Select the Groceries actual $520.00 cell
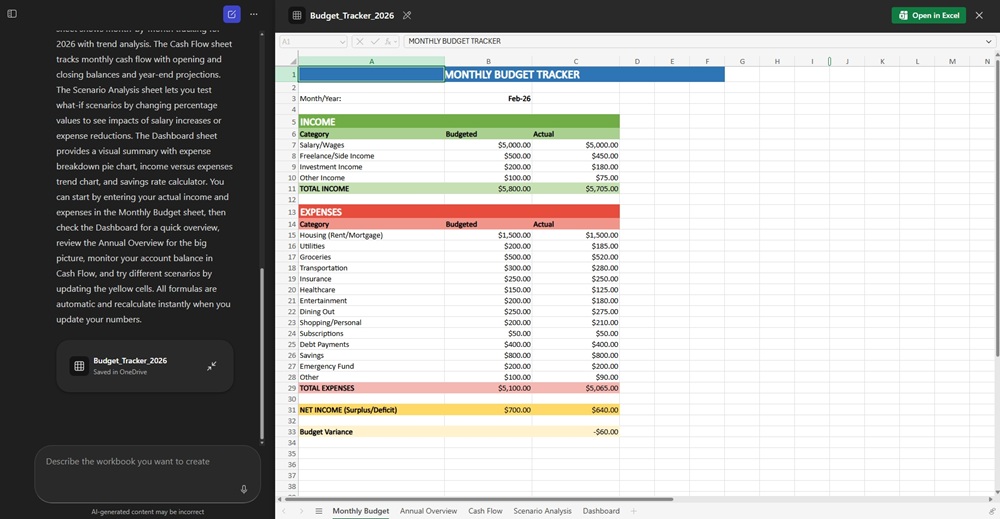This screenshot has height=519, width=1000. [x=576, y=257]
